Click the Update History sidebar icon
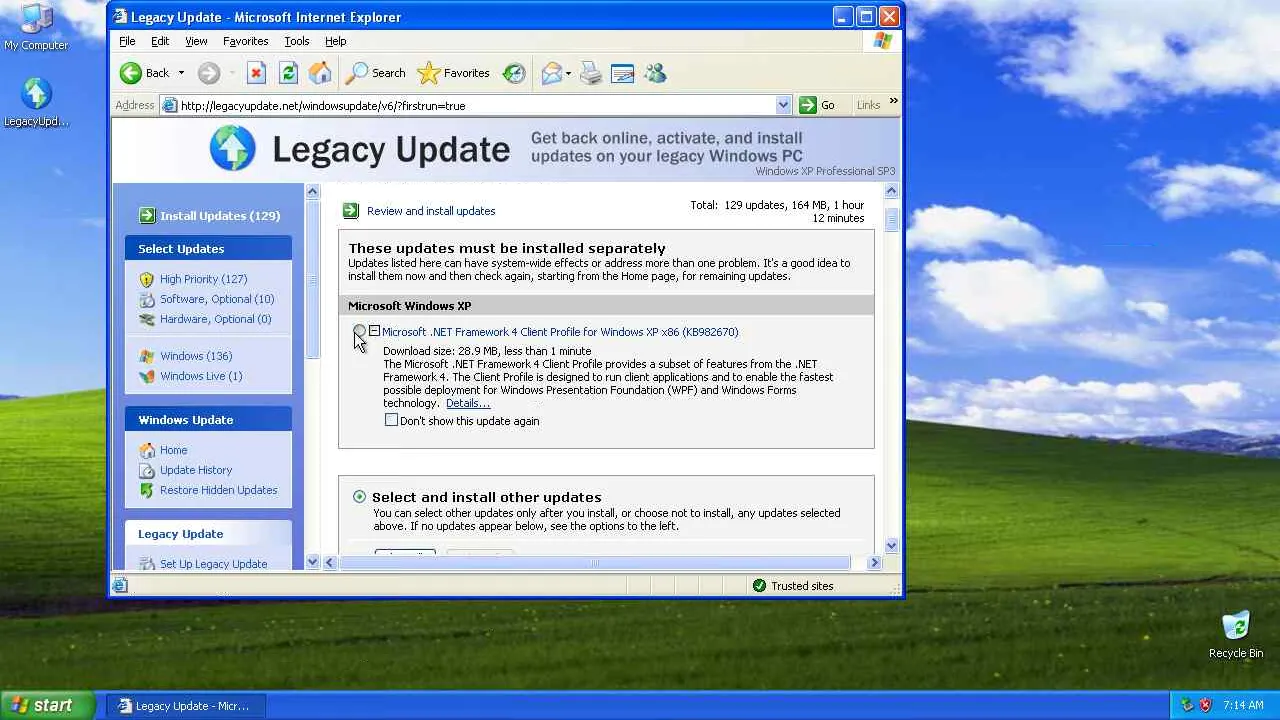Screen dimensions: 1280x720 [x=147, y=470]
